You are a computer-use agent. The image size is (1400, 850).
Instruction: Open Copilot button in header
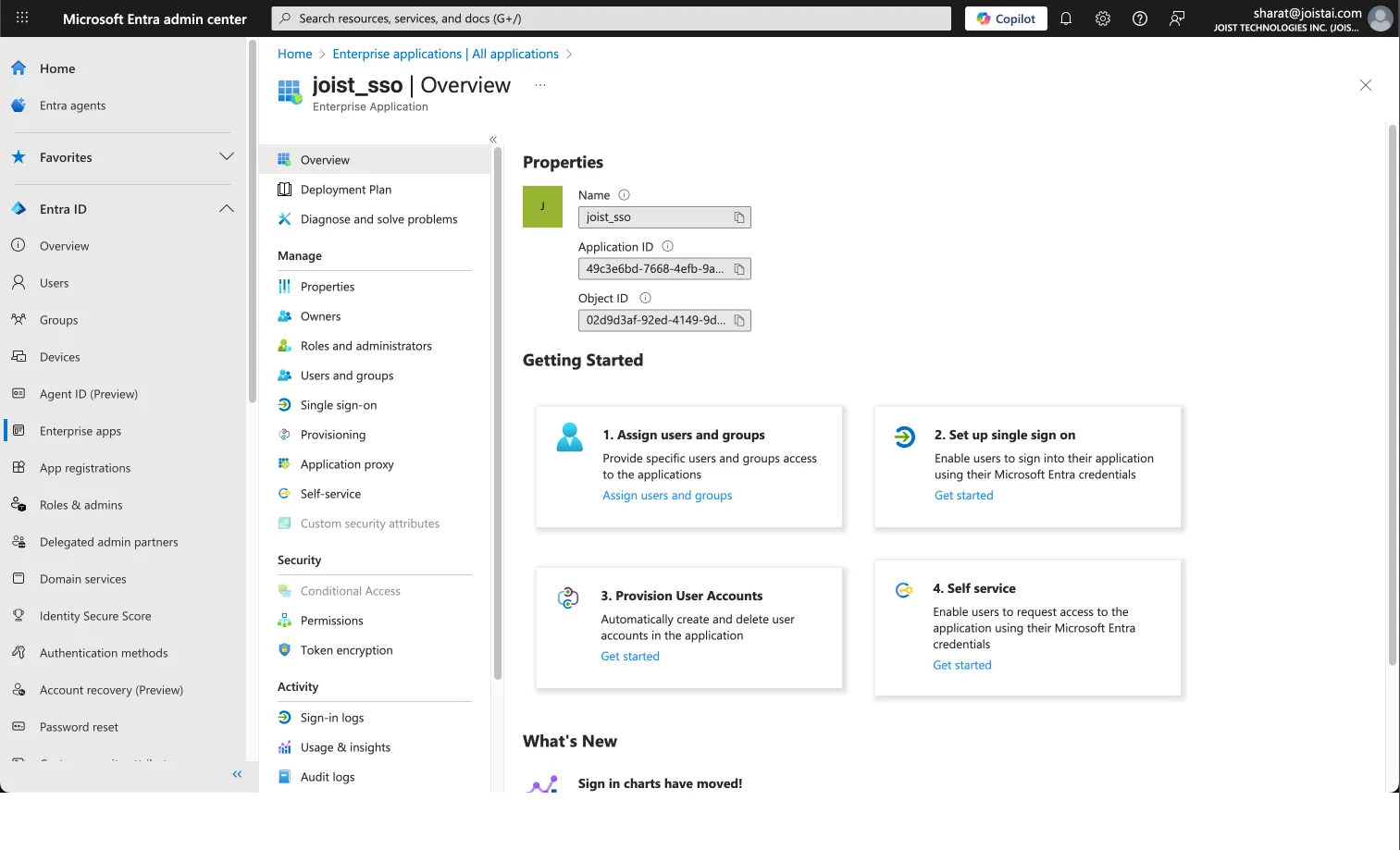(x=1006, y=18)
